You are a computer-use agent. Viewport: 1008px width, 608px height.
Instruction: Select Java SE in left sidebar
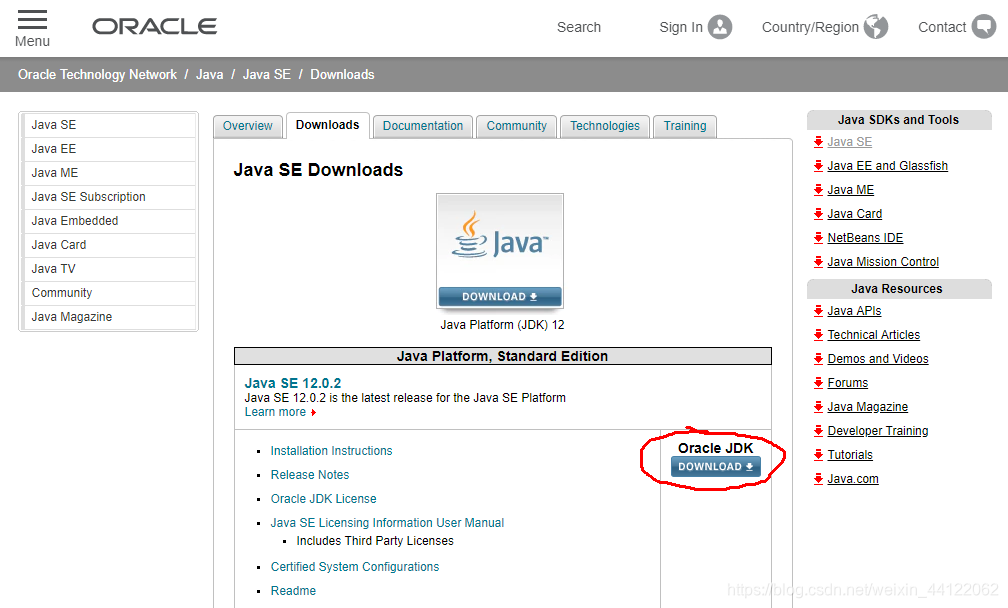click(x=109, y=125)
